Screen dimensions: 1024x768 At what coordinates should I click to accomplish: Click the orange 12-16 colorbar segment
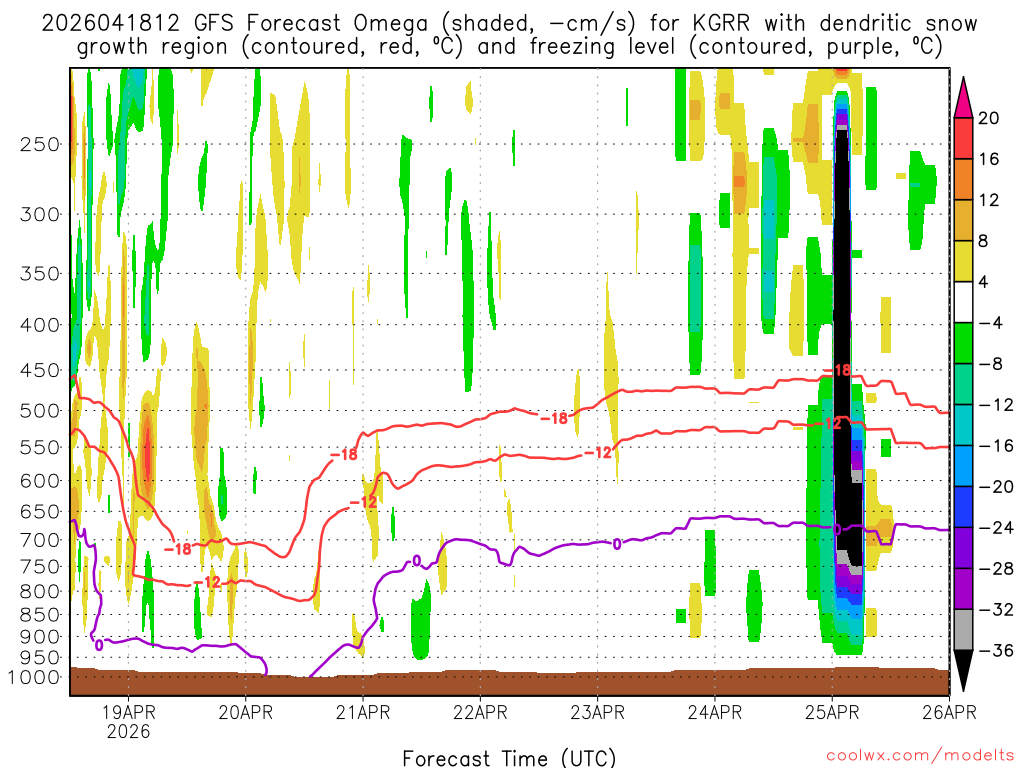(963, 179)
